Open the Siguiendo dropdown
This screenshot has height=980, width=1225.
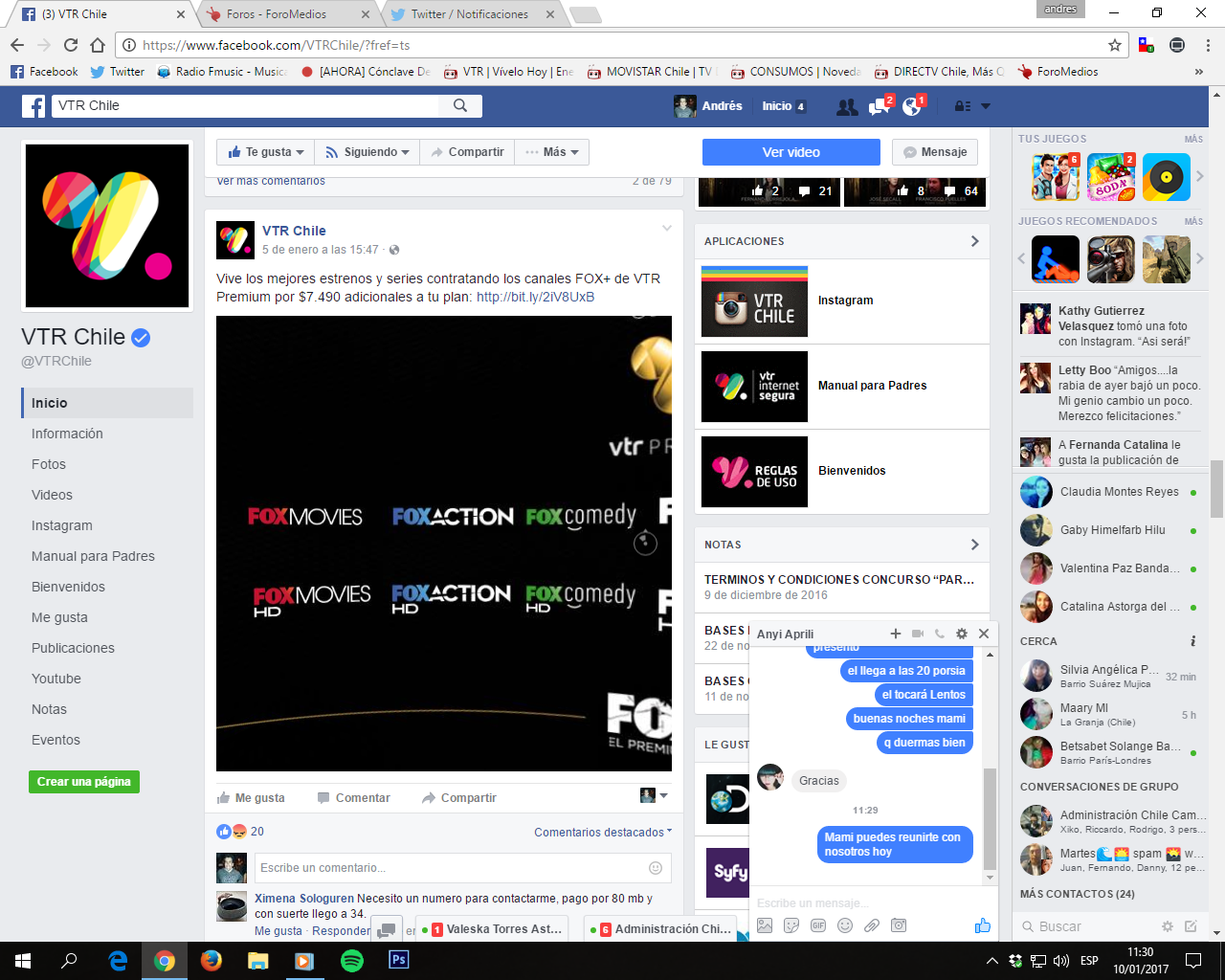pyautogui.click(x=367, y=152)
